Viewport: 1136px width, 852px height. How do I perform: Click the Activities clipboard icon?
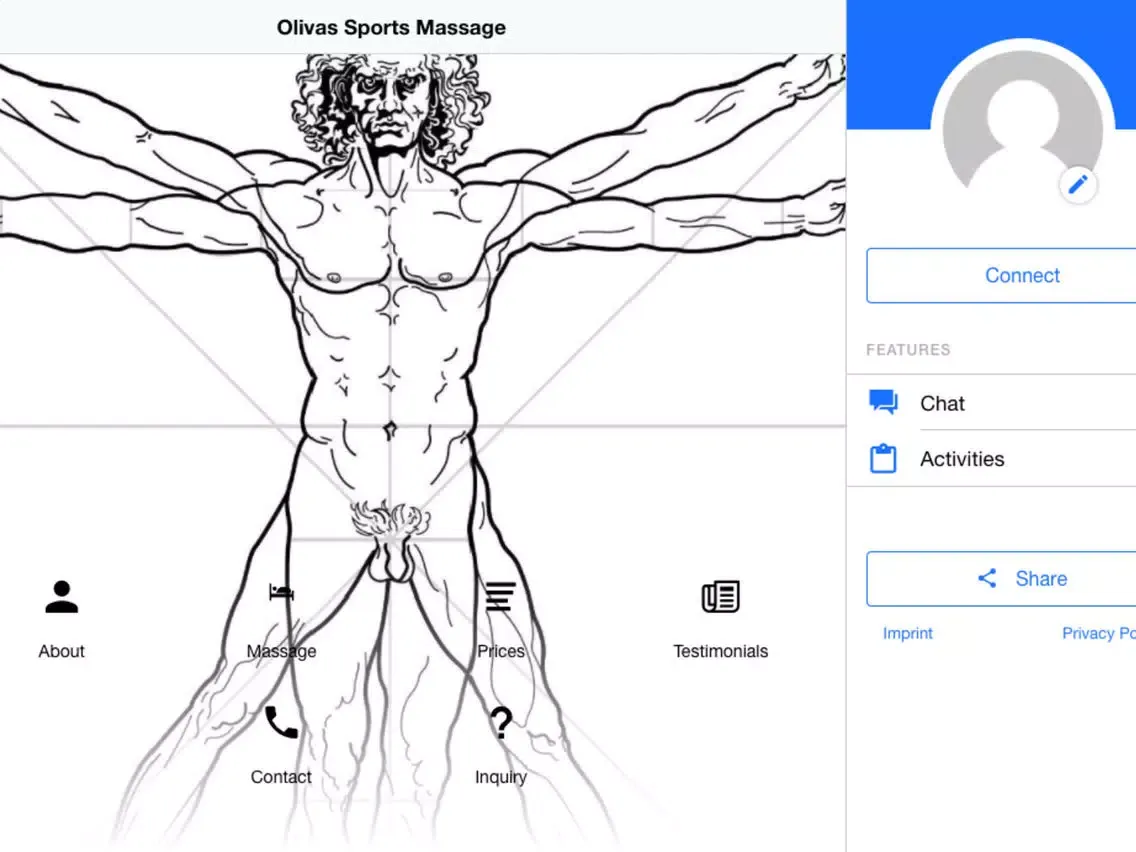(883, 459)
